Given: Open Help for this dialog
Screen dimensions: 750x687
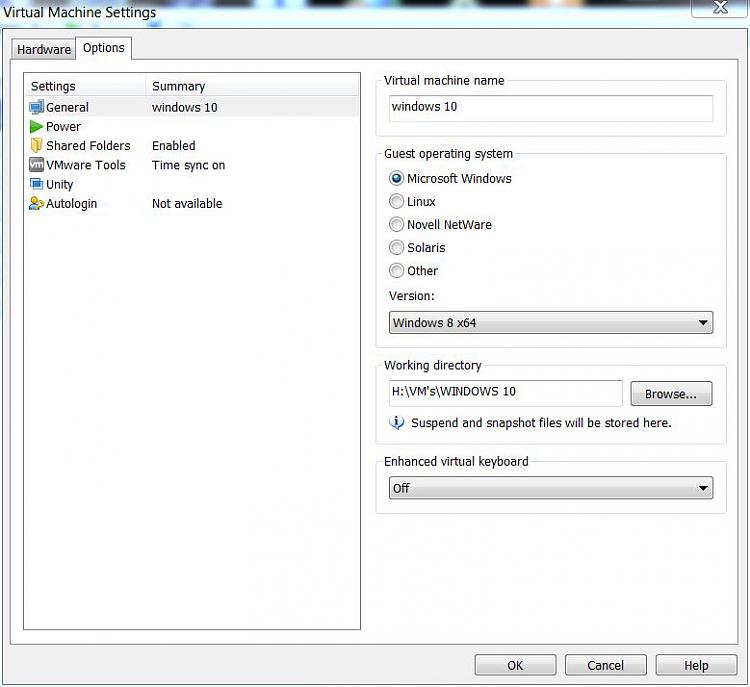Looking at the screenshot, I should [x=696, y=665].
